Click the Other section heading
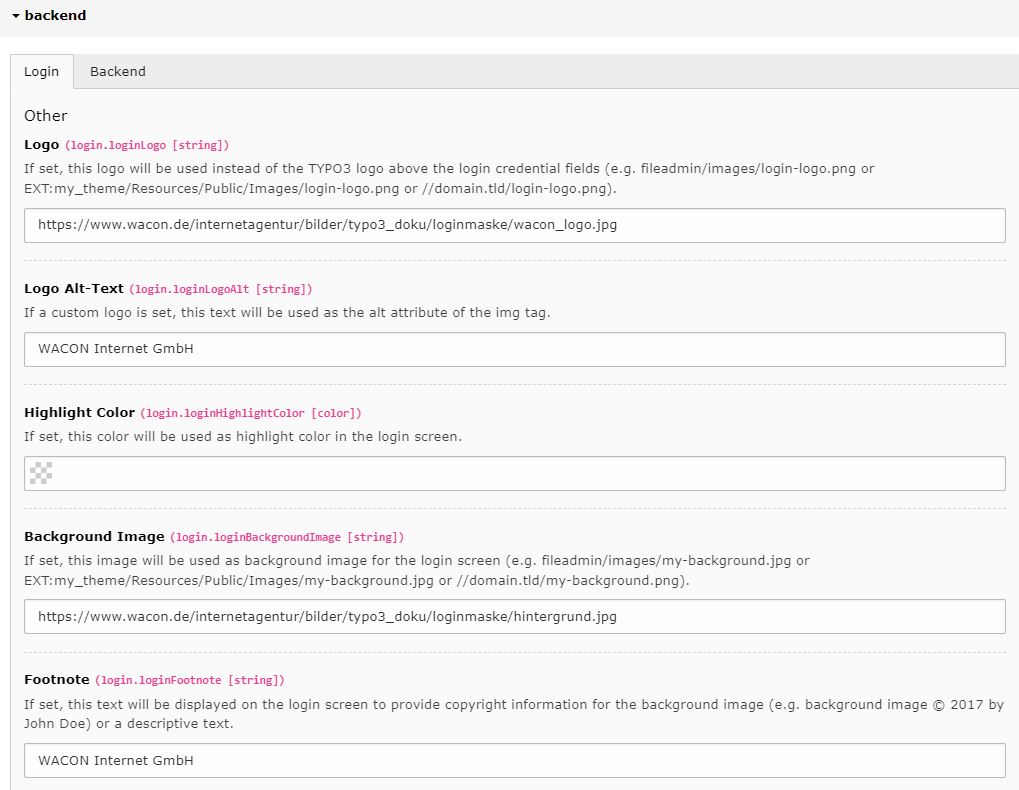 pyautogui.click(x=46, y=116)
